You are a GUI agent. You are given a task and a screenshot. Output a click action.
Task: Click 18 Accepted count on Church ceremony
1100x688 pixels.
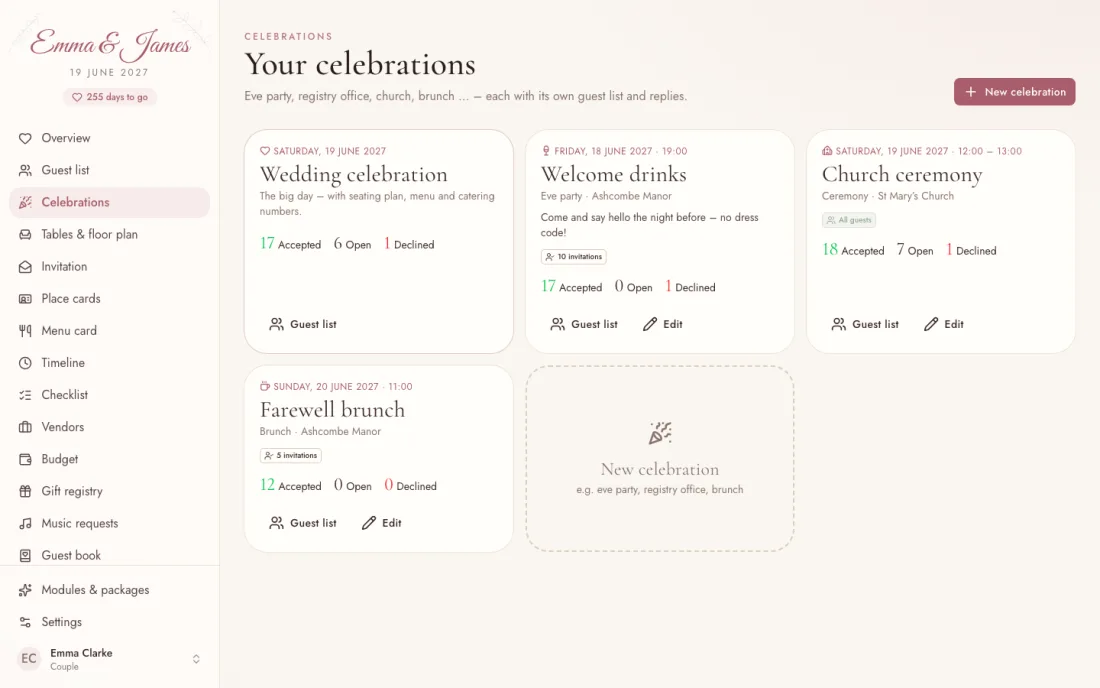click(853, 250)
